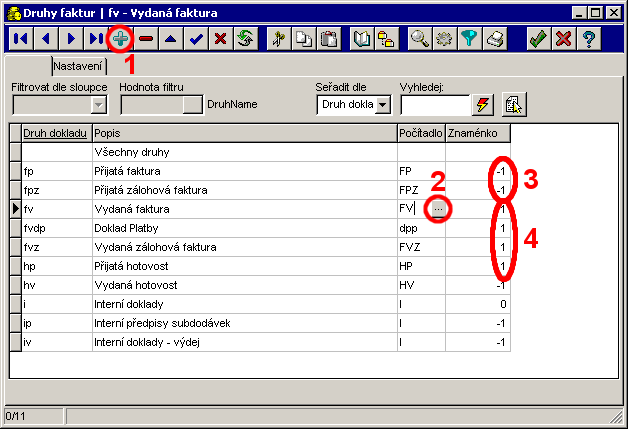Delete record with red minus icon
628x429 pixels.
point(147,39)
